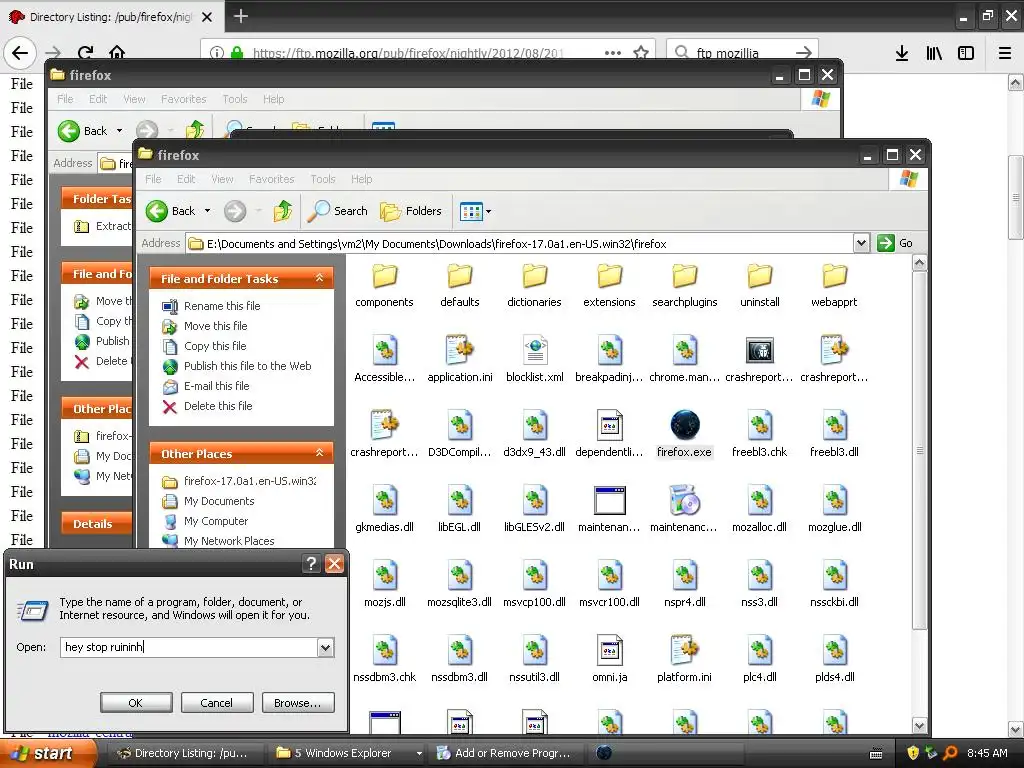Open Firefox downloads arrow icon
Screen dimensions: 1024x768
coord(902,53)
